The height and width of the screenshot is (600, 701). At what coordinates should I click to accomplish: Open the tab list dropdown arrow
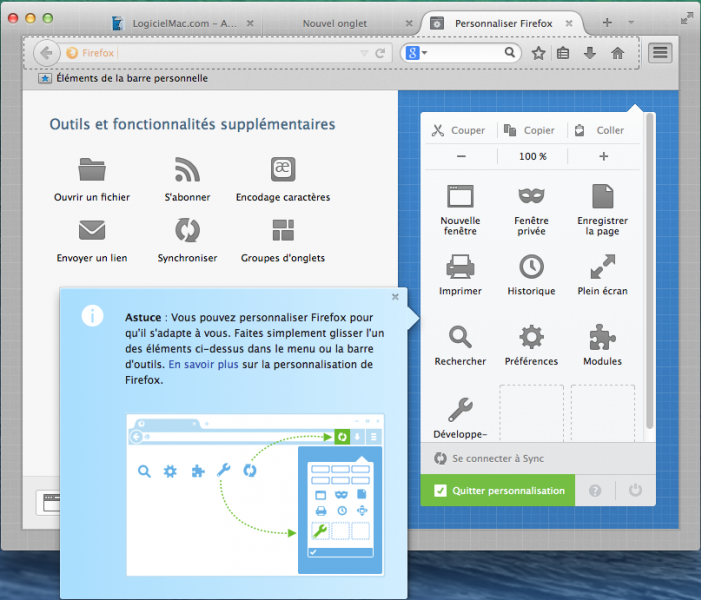click(x=631, y=22)
